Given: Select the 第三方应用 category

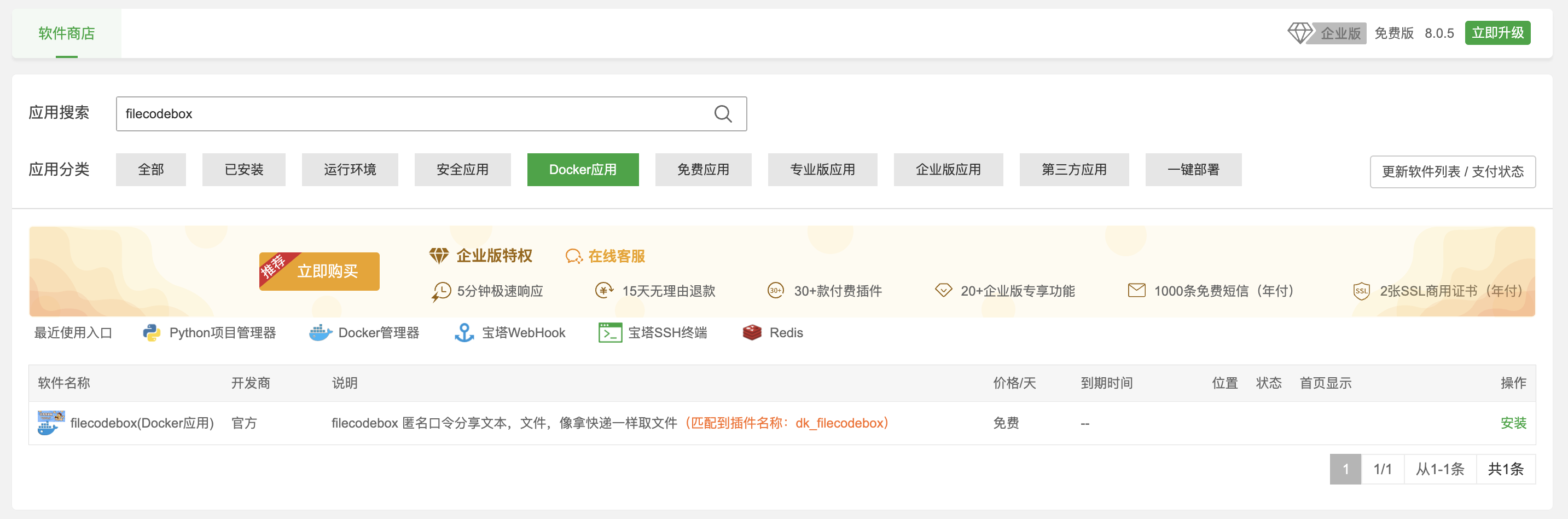Looking at the screenshot, I should pos(1075,170).
